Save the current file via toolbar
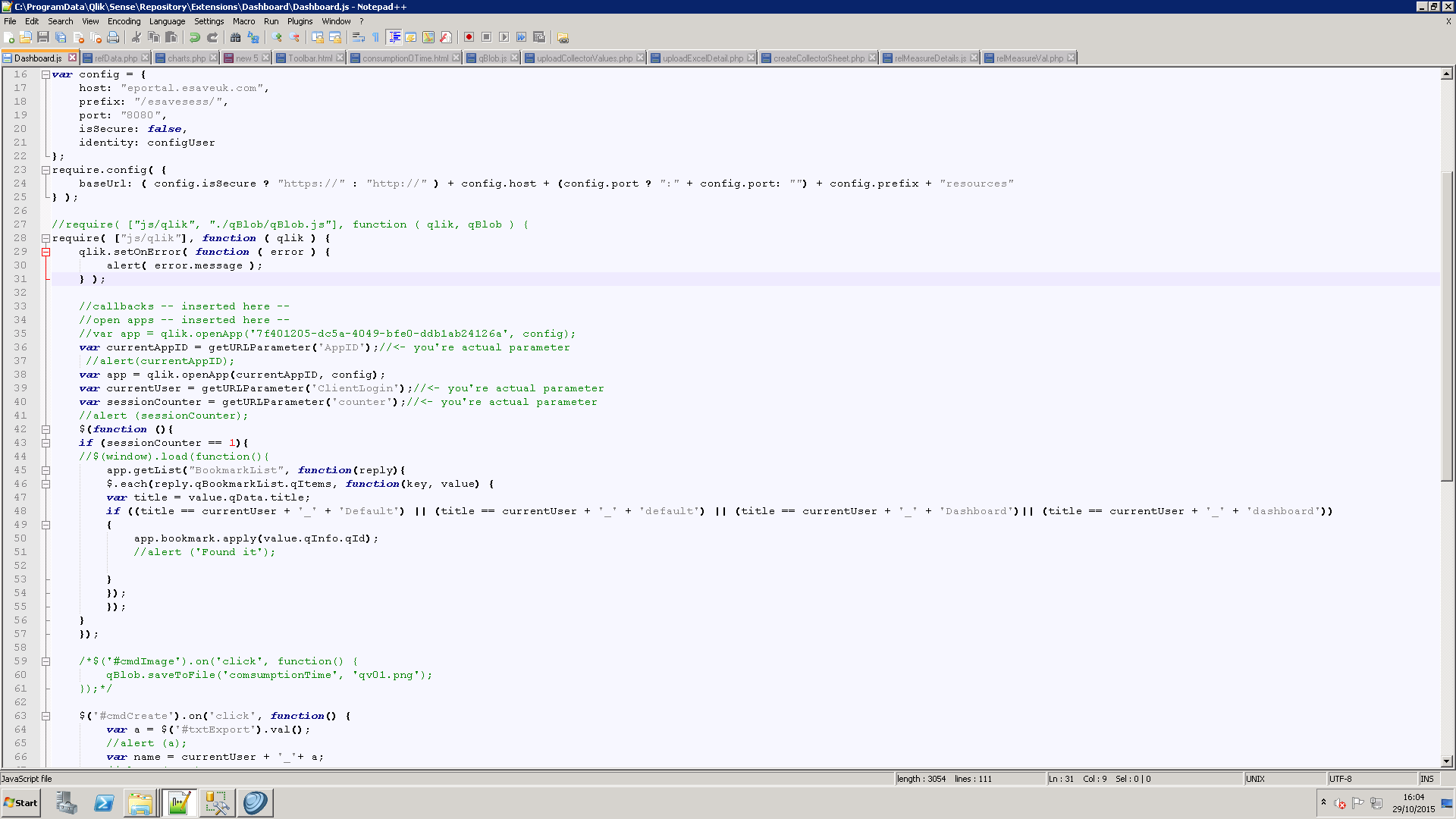 point(43,37)
